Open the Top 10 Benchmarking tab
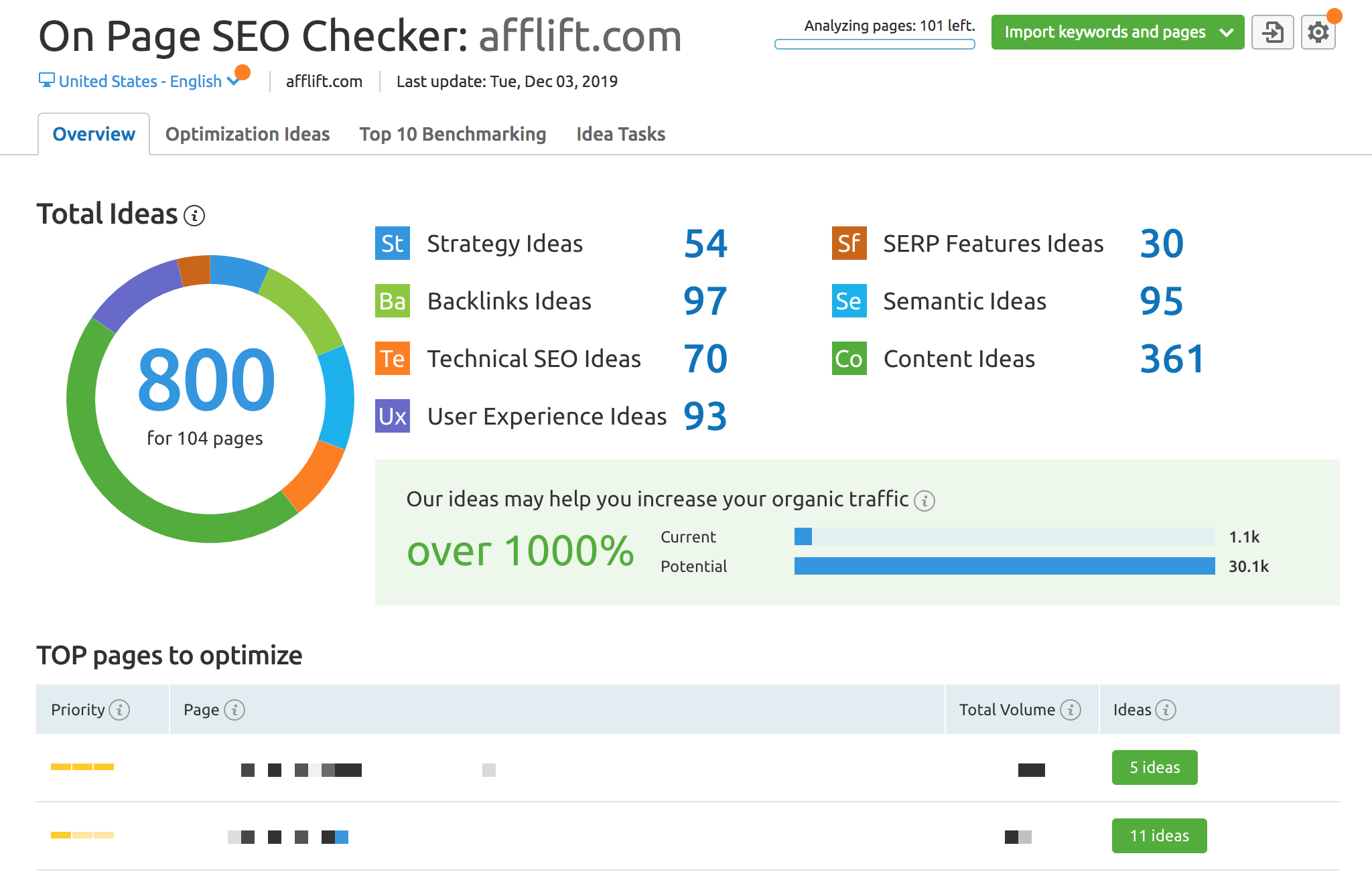 point(453,134)
